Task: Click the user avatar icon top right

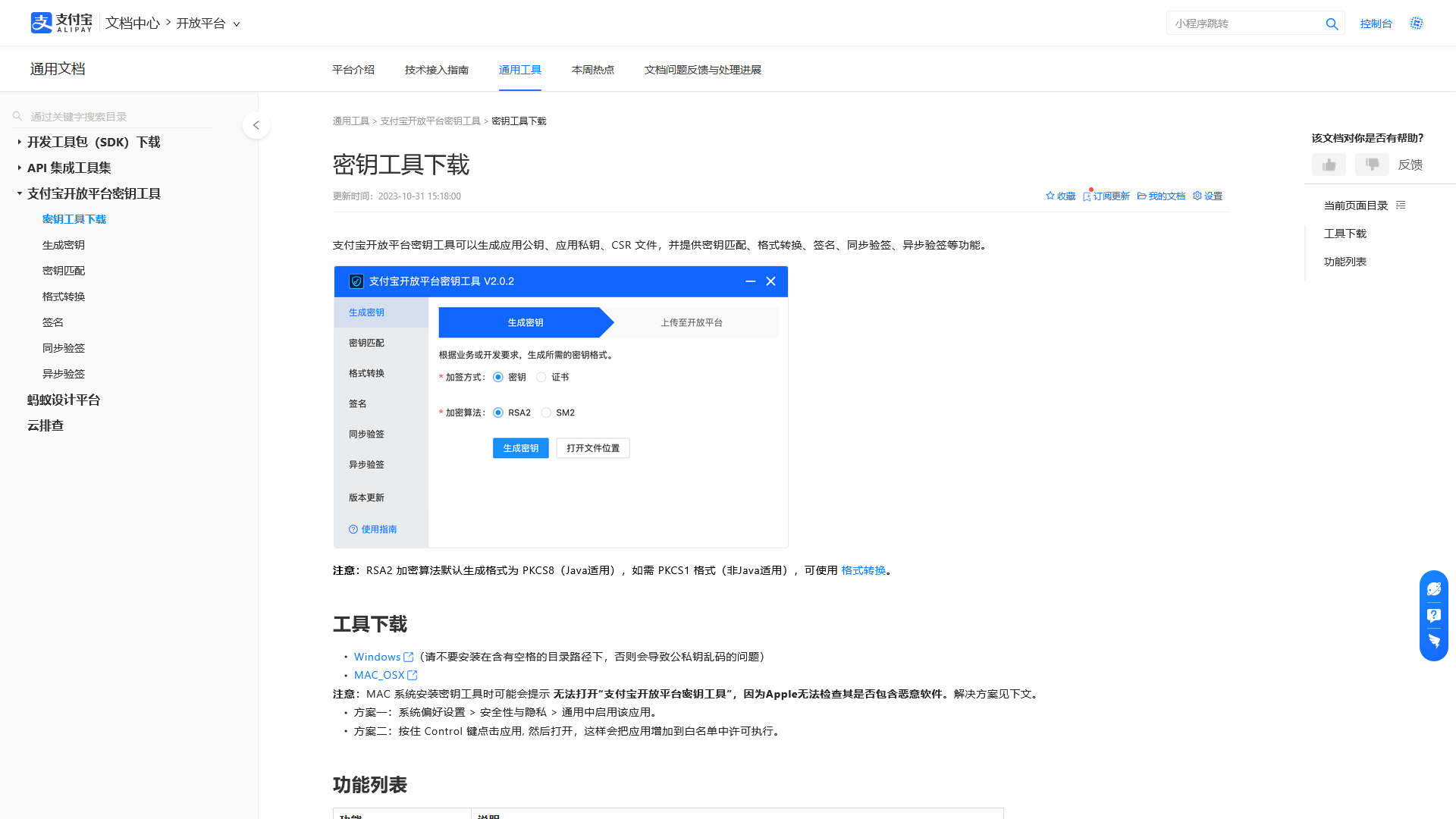Action: point(1417,24)
